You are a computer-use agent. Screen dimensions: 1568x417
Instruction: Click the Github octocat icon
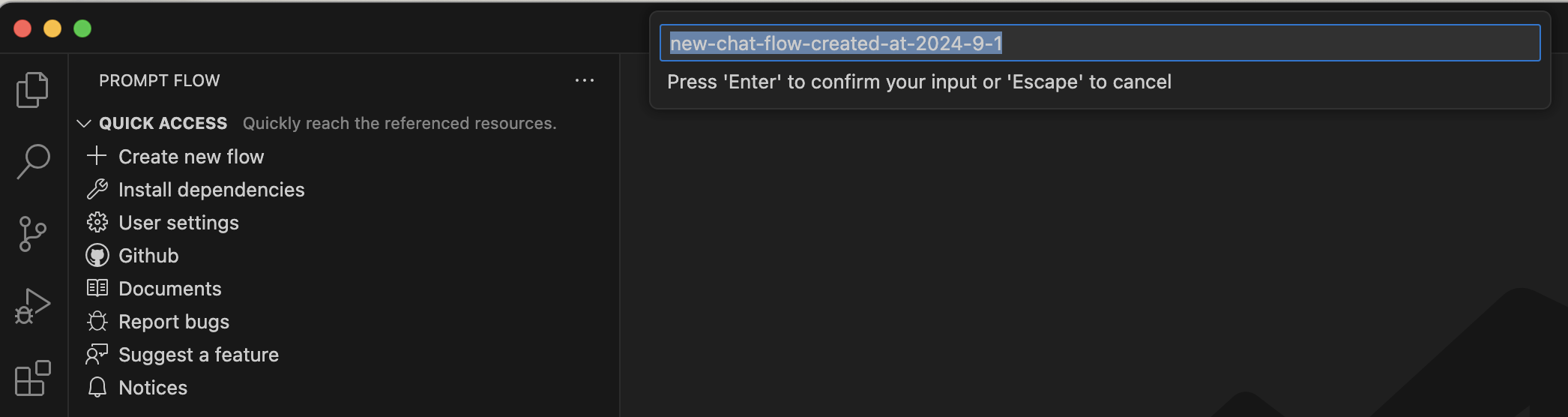coord(97,256)
